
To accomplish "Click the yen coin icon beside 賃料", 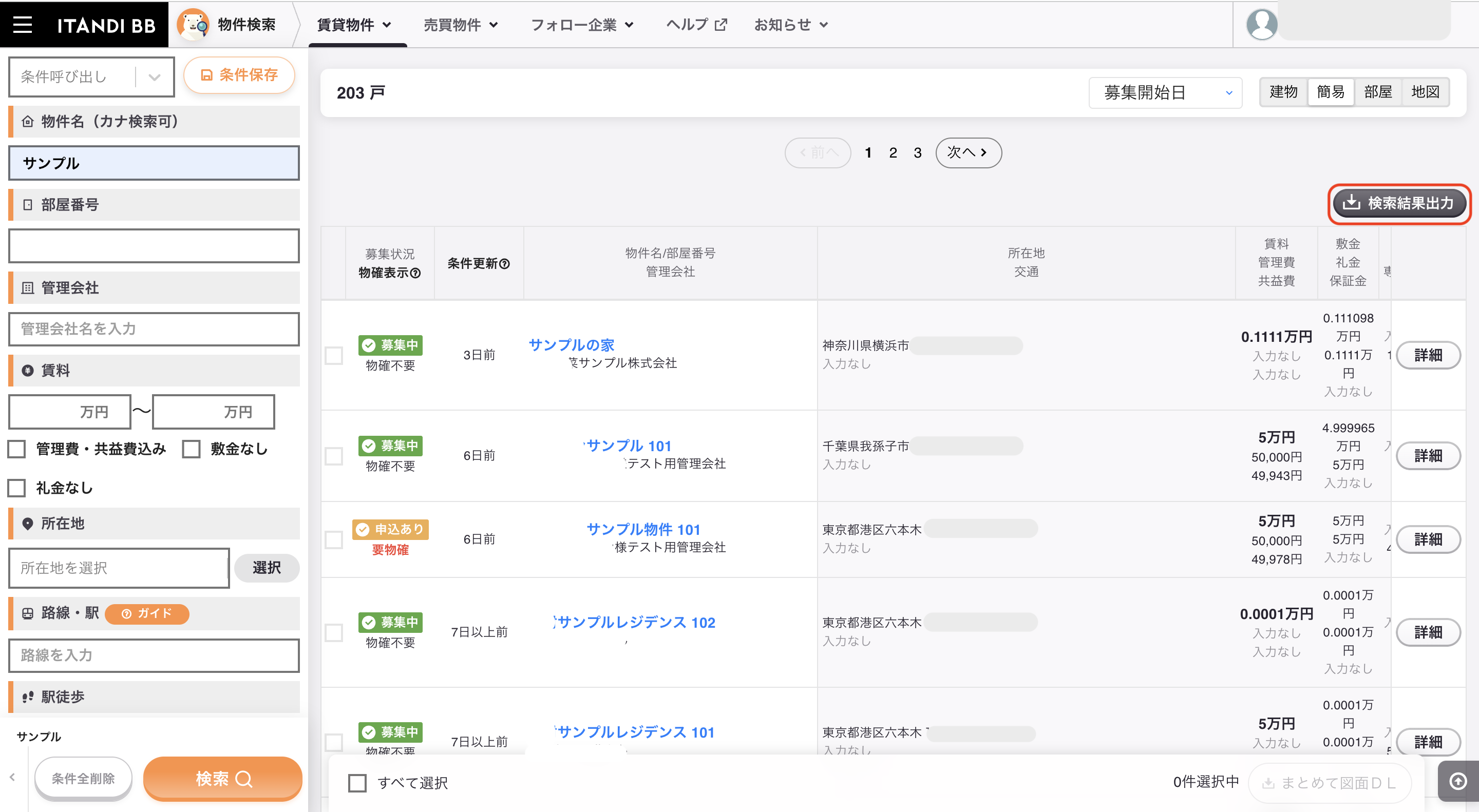I will (x=27, y=370).
